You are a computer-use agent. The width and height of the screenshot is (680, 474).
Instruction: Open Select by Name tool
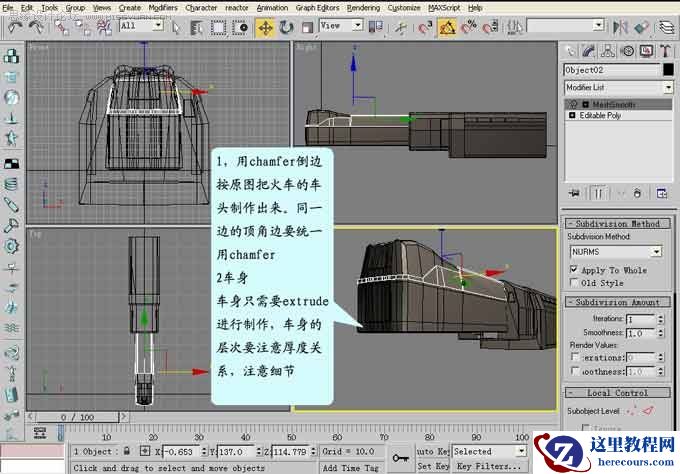click(x=196, y=27)
